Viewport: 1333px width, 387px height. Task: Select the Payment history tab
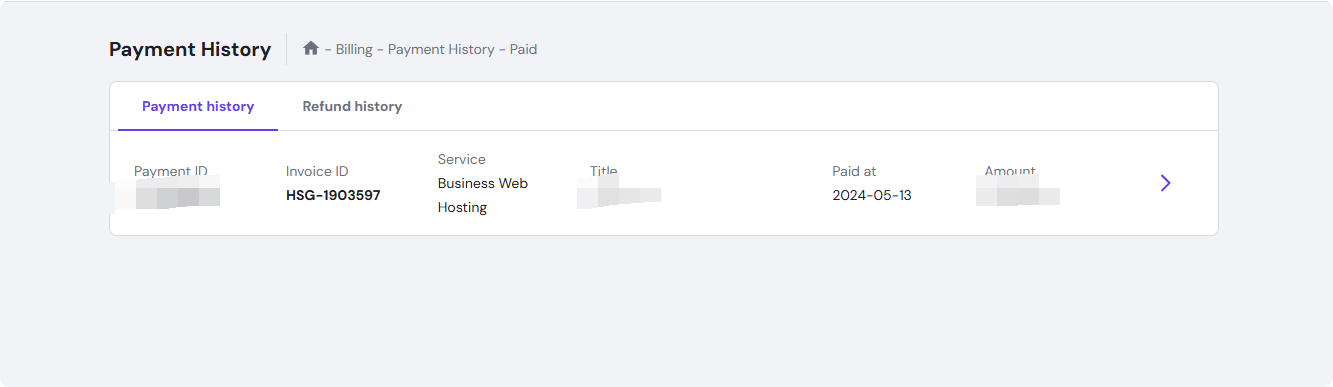pos(198,106)
